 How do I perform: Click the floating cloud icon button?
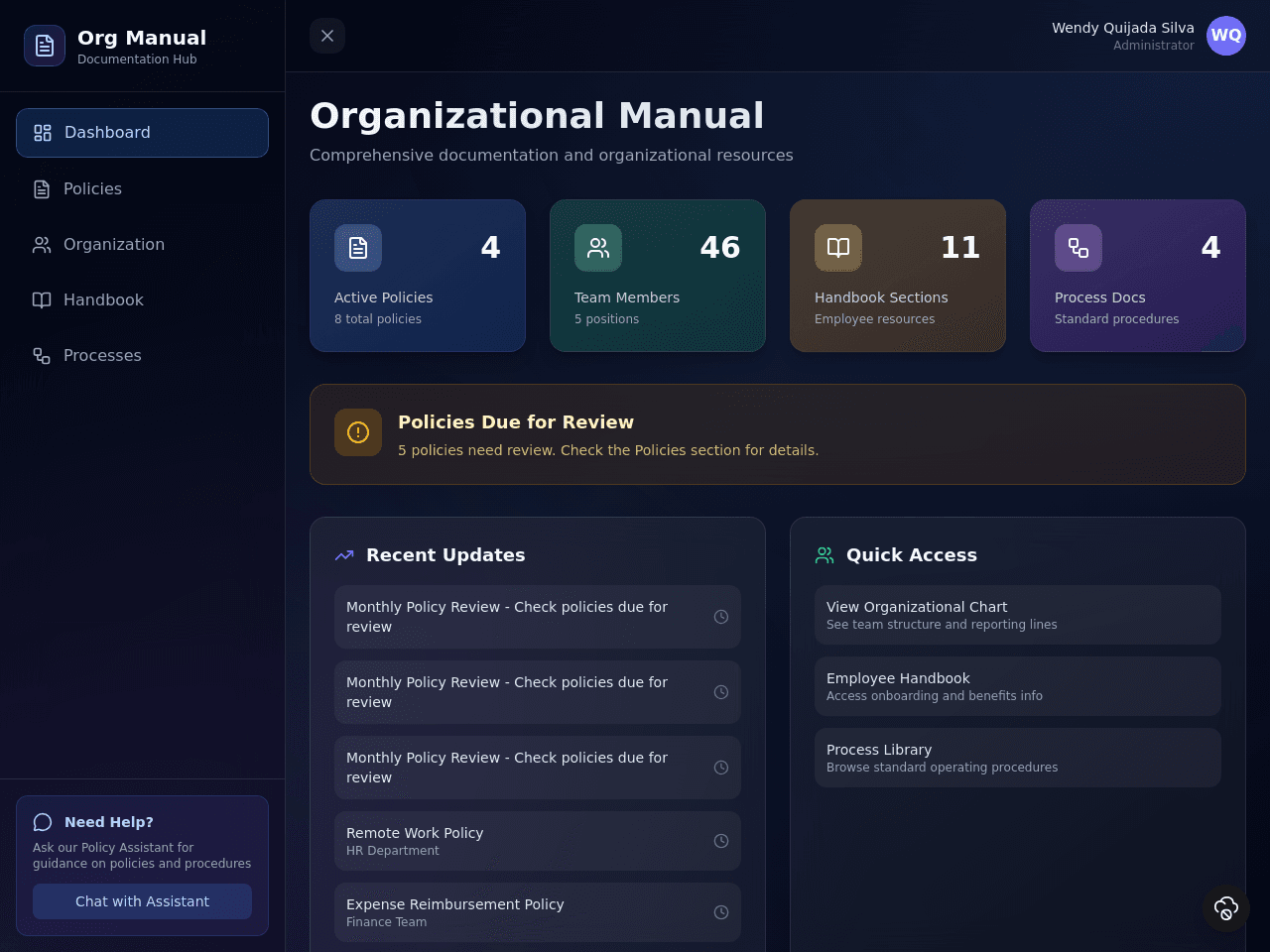point(1226,908)
